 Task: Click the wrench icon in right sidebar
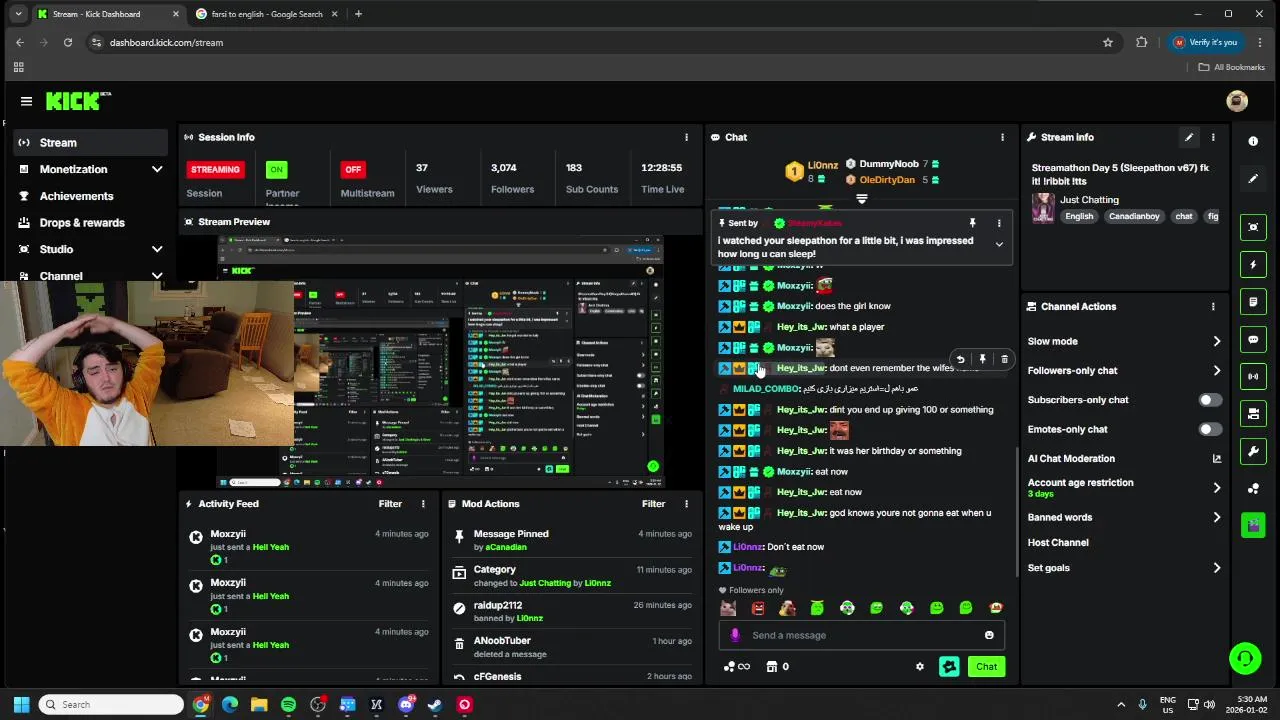pyautogui.click(x=1253, y=451)
